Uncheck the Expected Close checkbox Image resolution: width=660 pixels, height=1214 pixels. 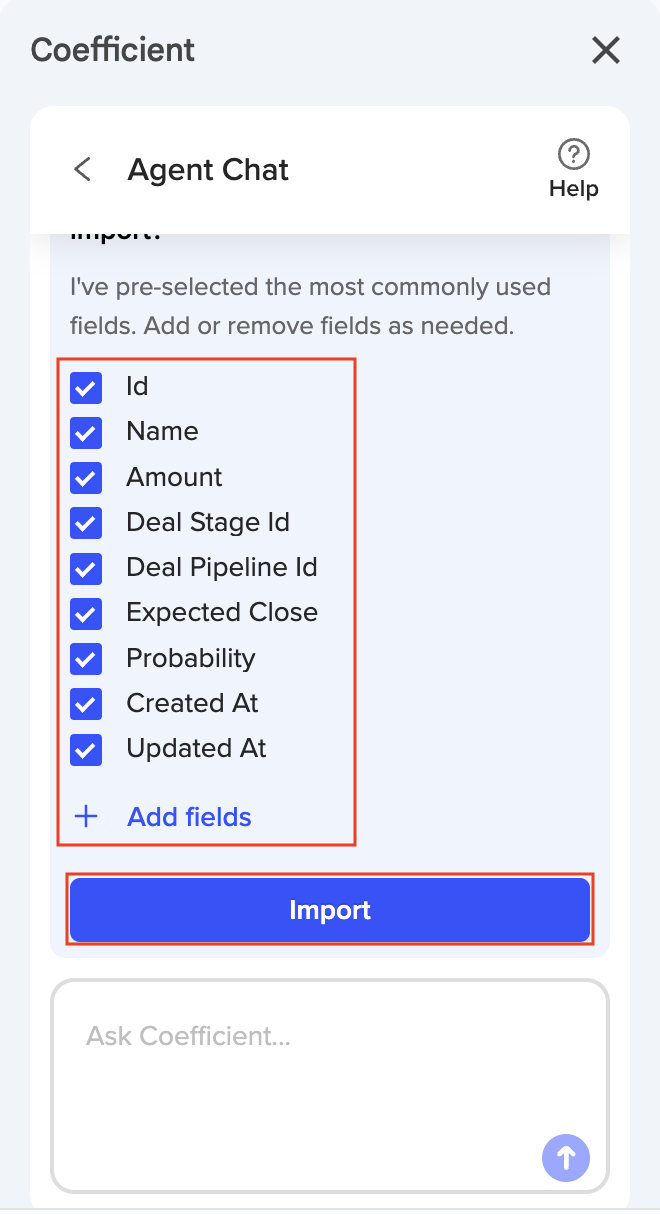pos(86,613)
